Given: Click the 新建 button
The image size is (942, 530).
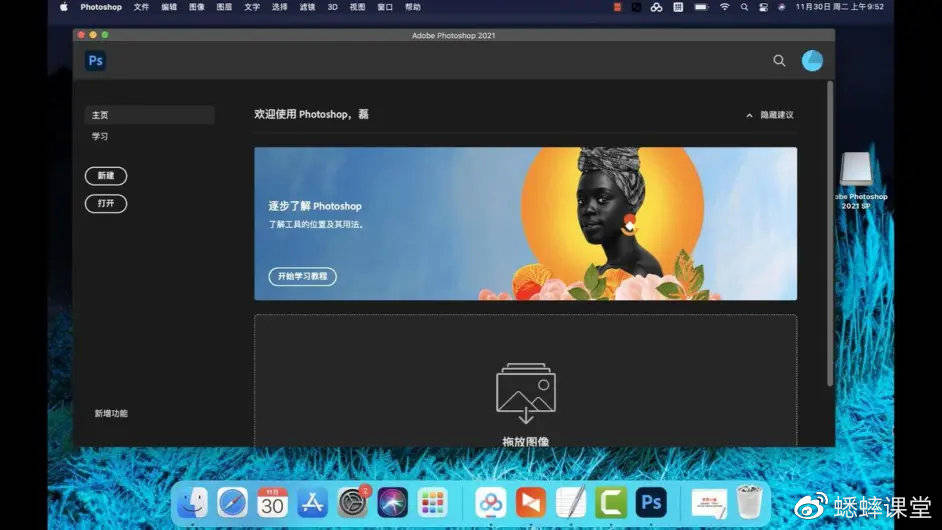Looking at the screenshot, I should [106, 175].
